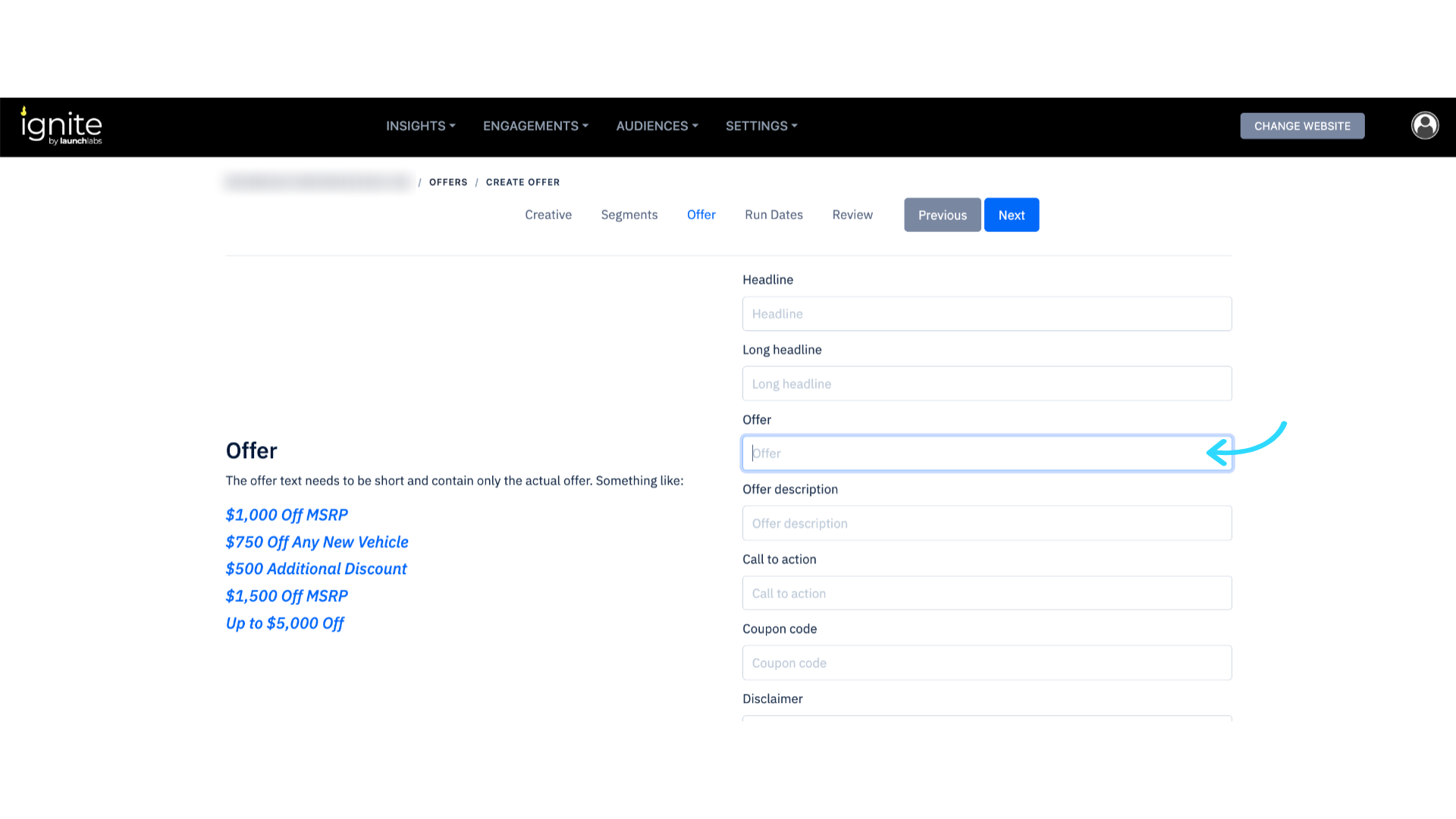Expand the Insights dropdown menu
Image resolution: width=1456 pixels, height=819 pixels.
[x=420, y=126]
